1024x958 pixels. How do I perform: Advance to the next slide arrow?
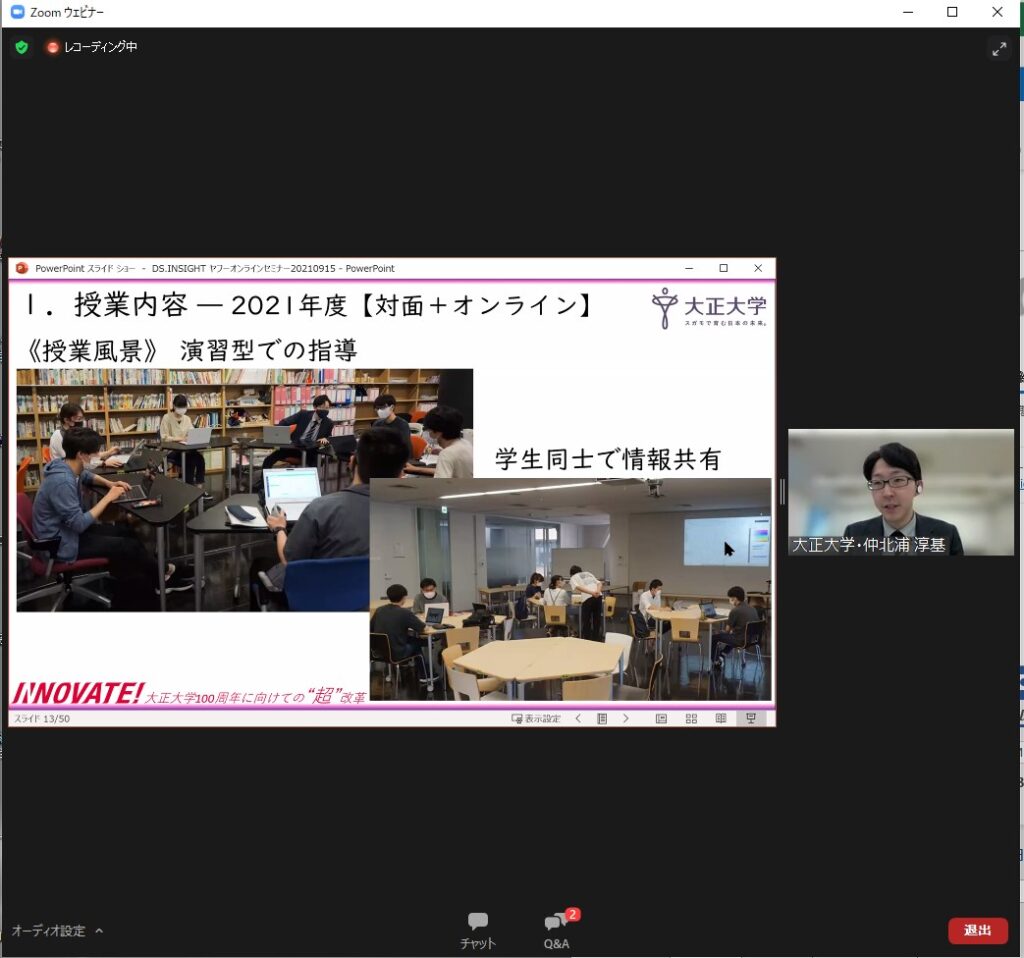626,718
